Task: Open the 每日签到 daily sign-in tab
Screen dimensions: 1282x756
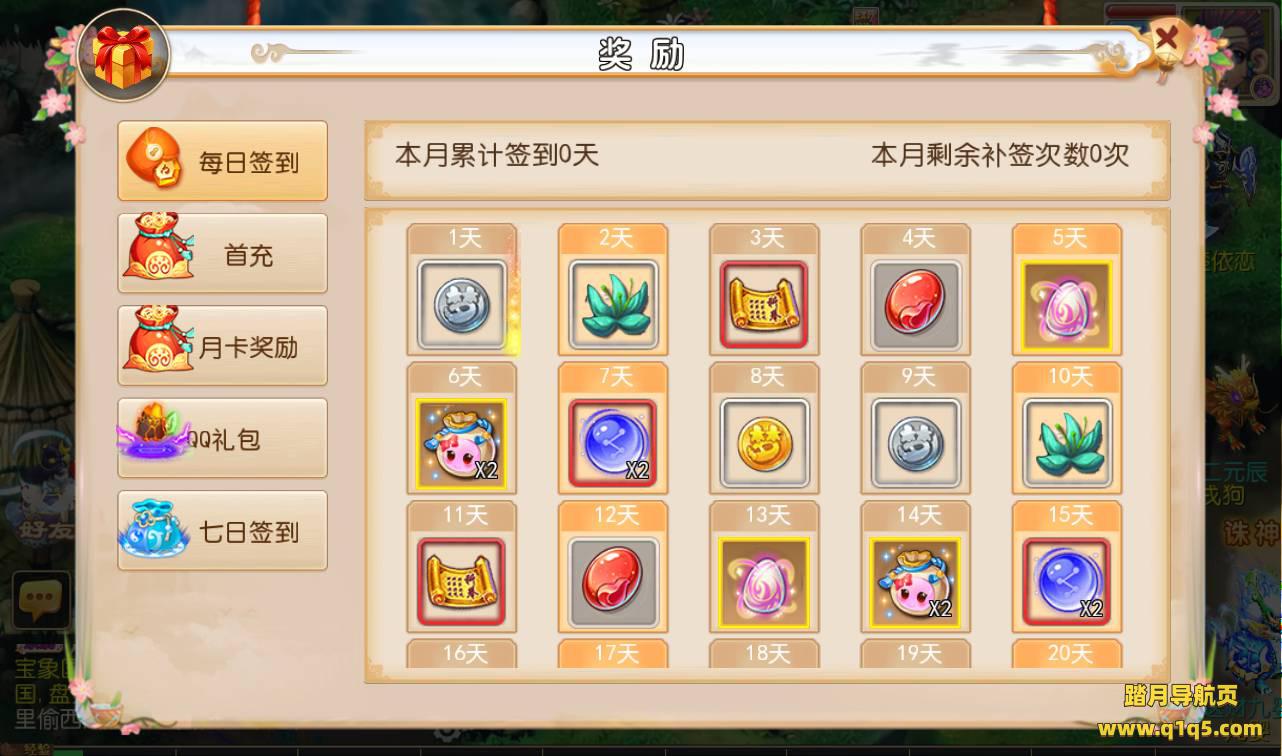Action: pos(223,161)
